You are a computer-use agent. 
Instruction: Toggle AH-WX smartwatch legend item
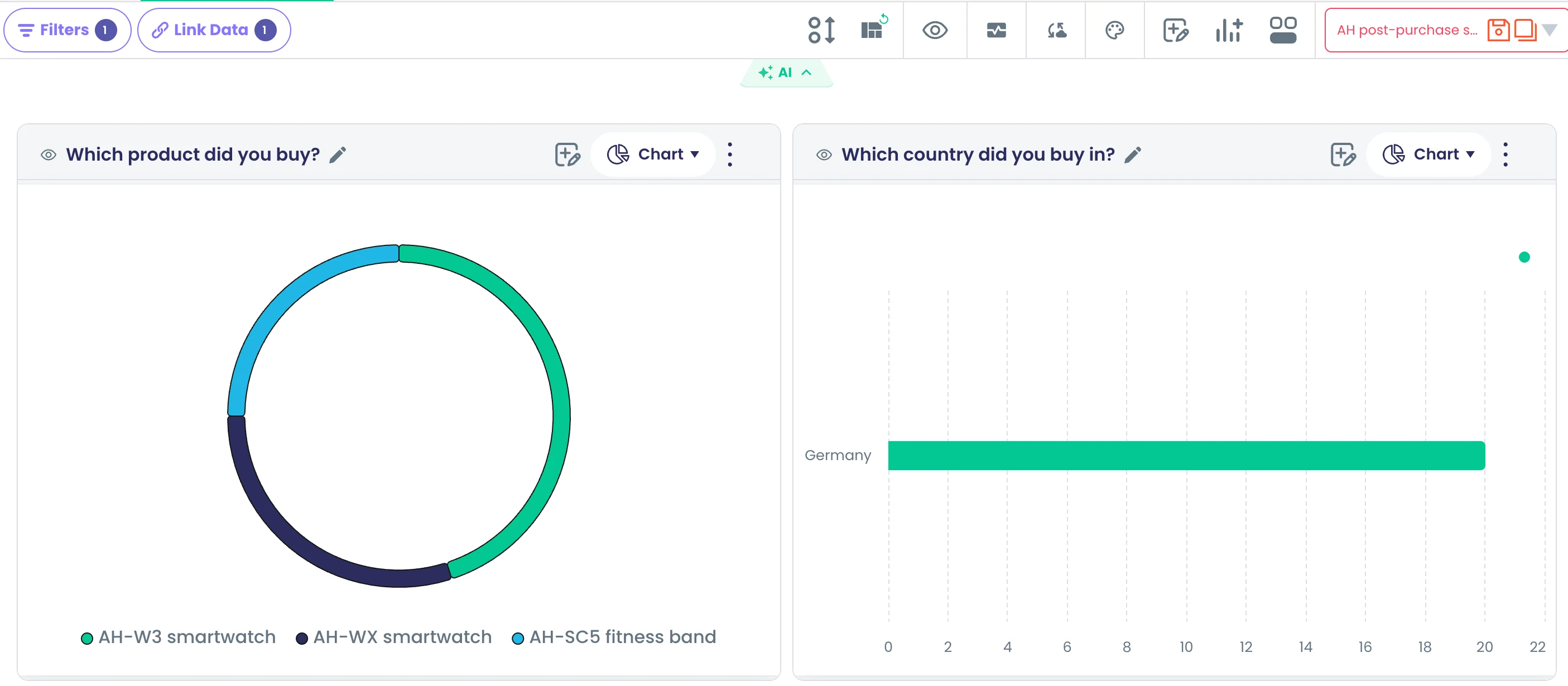click(x=394, y=637)
